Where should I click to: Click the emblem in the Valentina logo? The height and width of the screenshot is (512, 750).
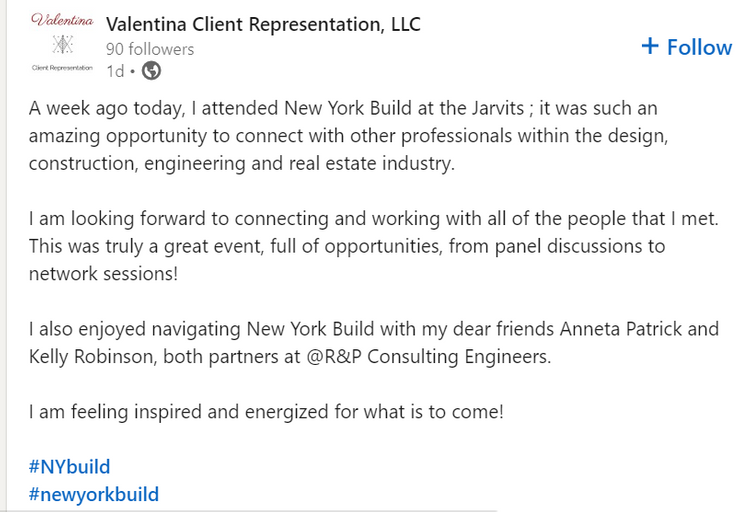63,45
